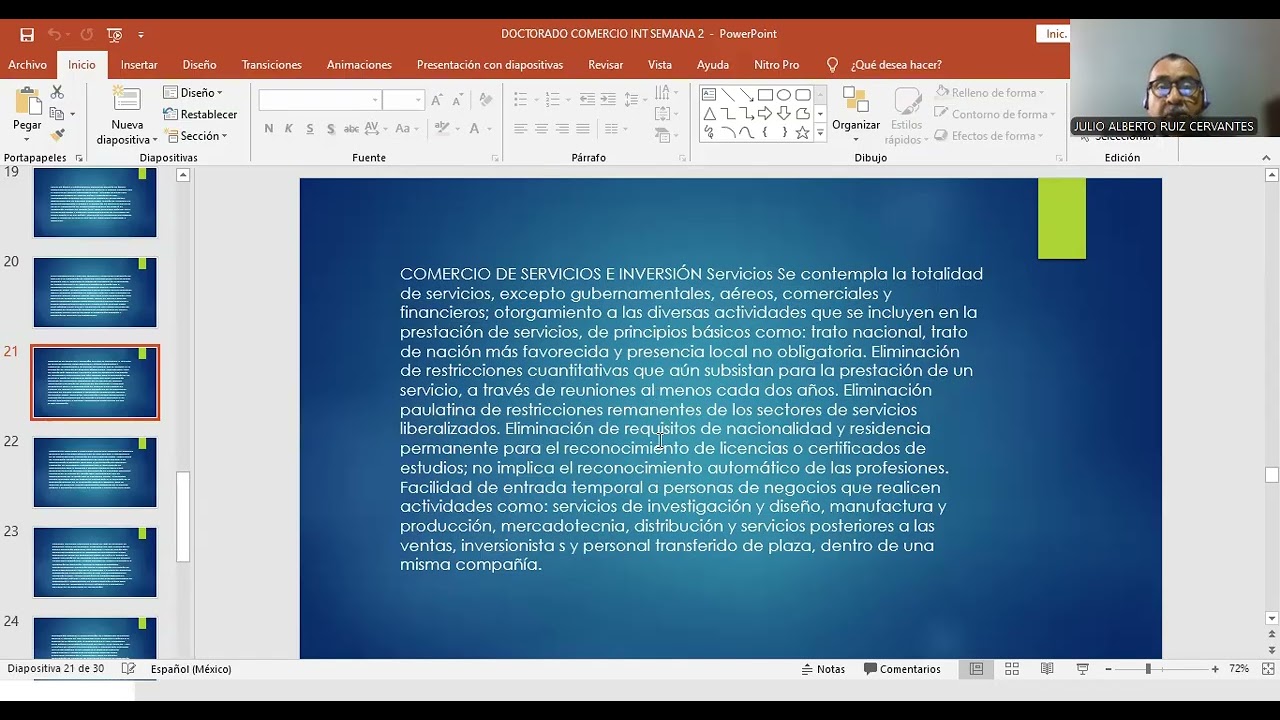Select the oval shape in gallery
Image resolution: width=1280 pixels, height=720 pixels.
pos(784,95)
